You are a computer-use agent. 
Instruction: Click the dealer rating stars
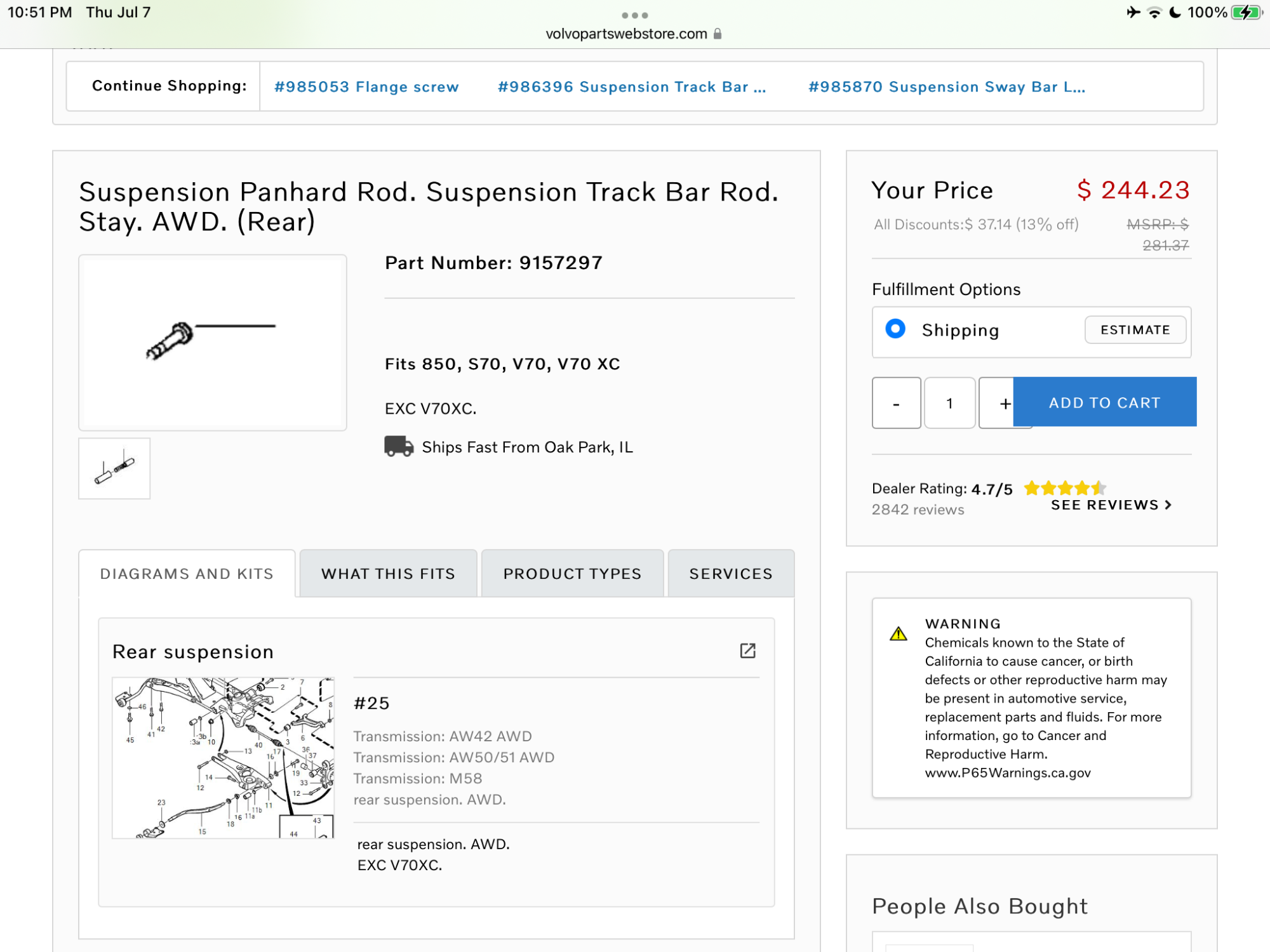point(1064,488)
